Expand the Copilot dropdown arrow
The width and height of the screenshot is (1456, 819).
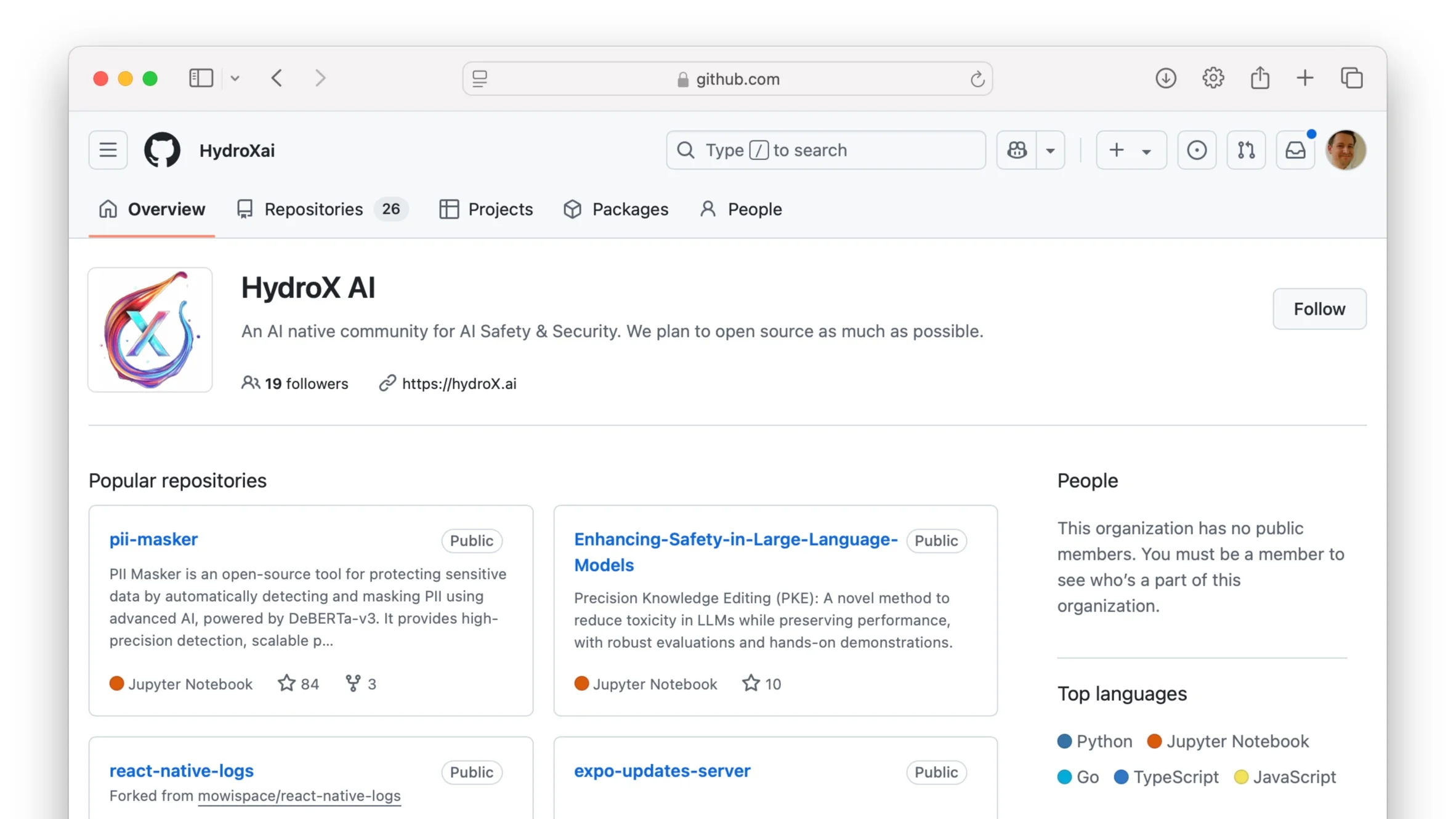pos(1051,150)
